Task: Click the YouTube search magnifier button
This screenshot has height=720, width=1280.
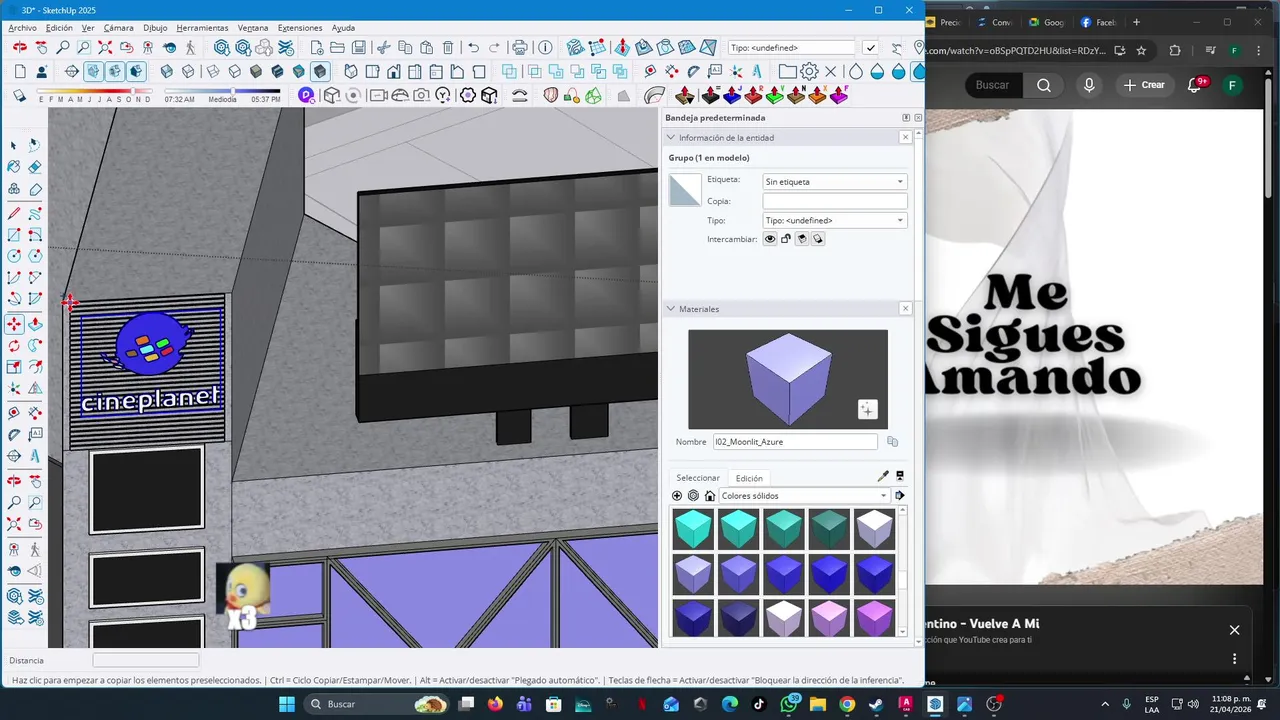Action: point(1044,85)
